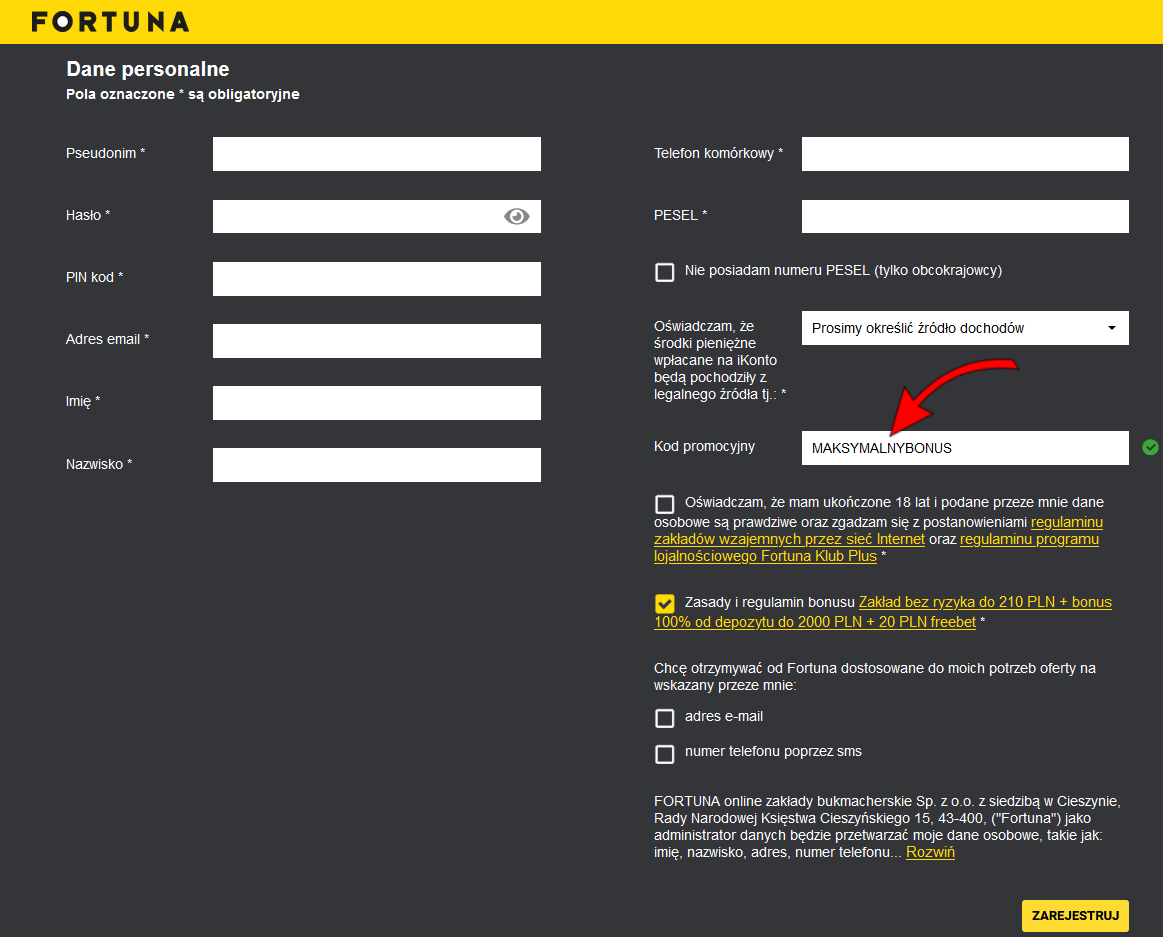Check the 18 years age declaration checkbox
Screen dimensions: 1163x937
(x=665, y=504)
